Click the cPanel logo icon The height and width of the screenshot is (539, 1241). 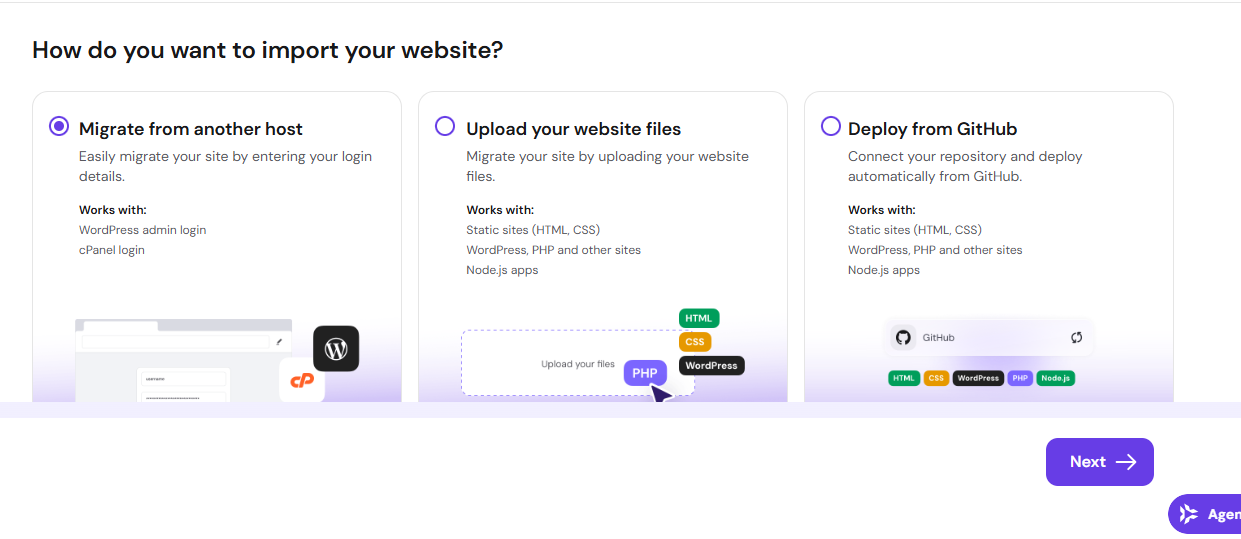[x=302, y=380]
